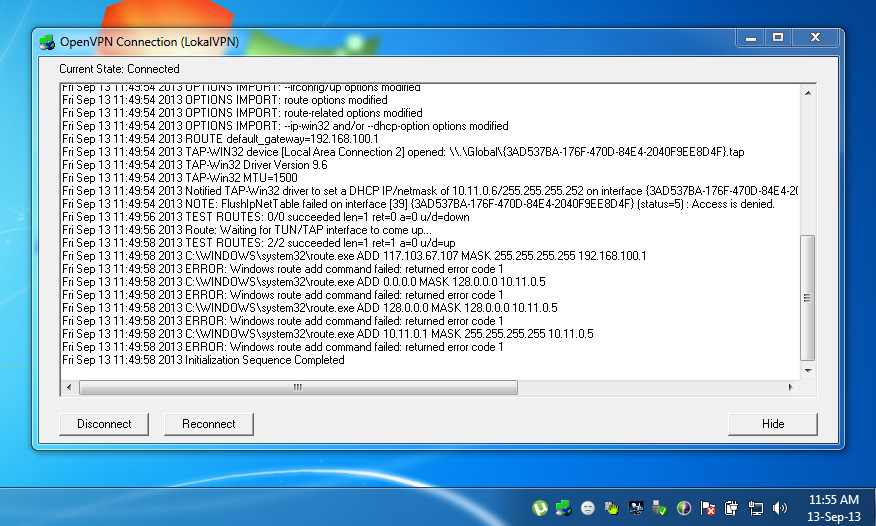876x526 pixels.
Task: Maximize the OpenVPN Connection window
Action: click(778, 38)
